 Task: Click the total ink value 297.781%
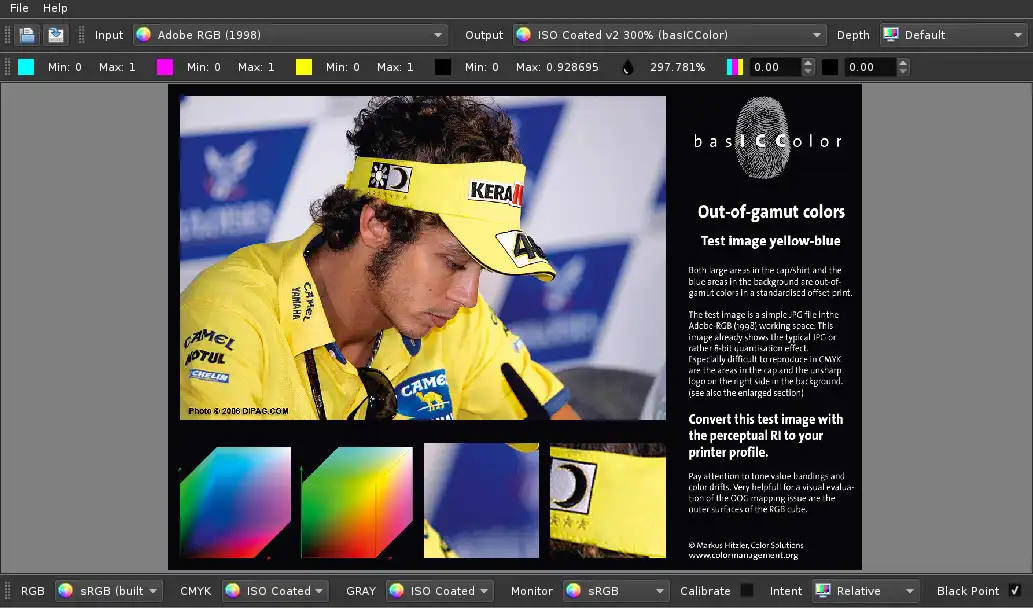[x=677, y=67]
